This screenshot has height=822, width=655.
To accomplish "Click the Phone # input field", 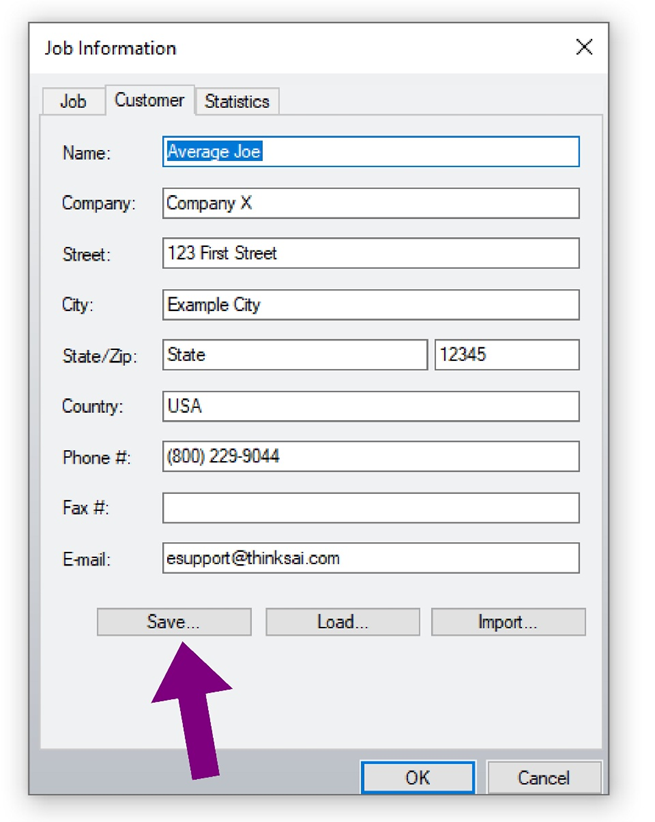I will point(371,457).
